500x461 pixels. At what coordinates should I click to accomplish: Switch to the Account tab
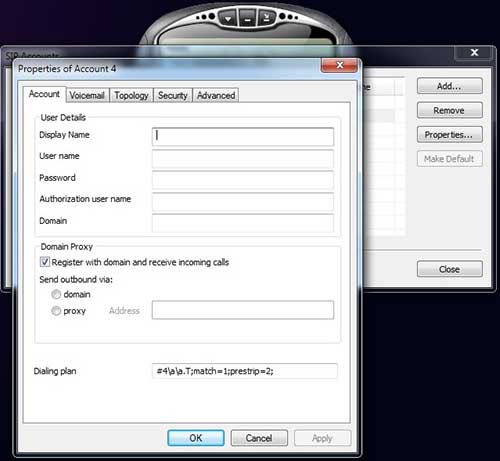coord(44,94)
